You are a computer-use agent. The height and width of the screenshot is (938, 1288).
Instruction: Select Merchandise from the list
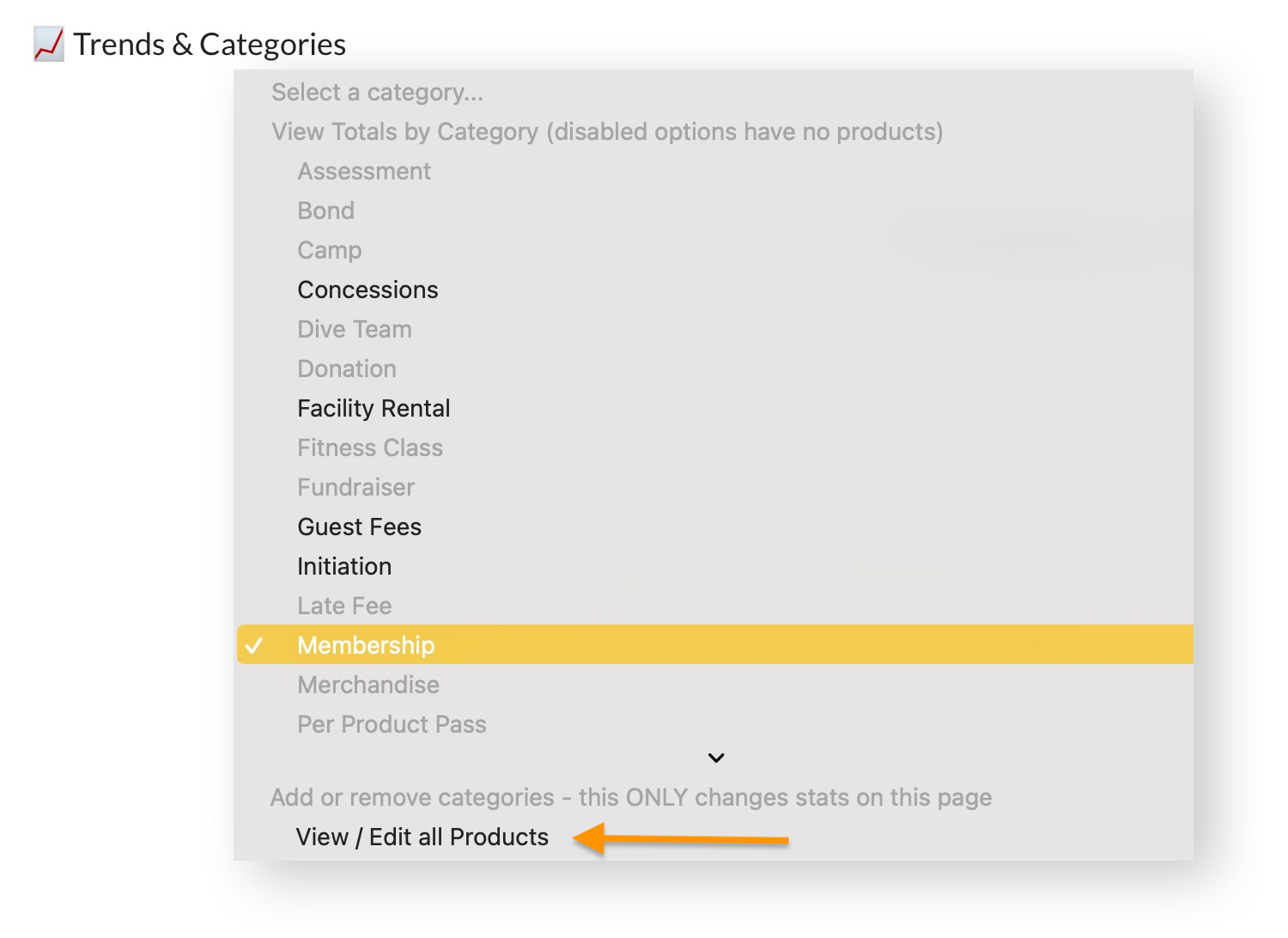[x=368, y=685]
